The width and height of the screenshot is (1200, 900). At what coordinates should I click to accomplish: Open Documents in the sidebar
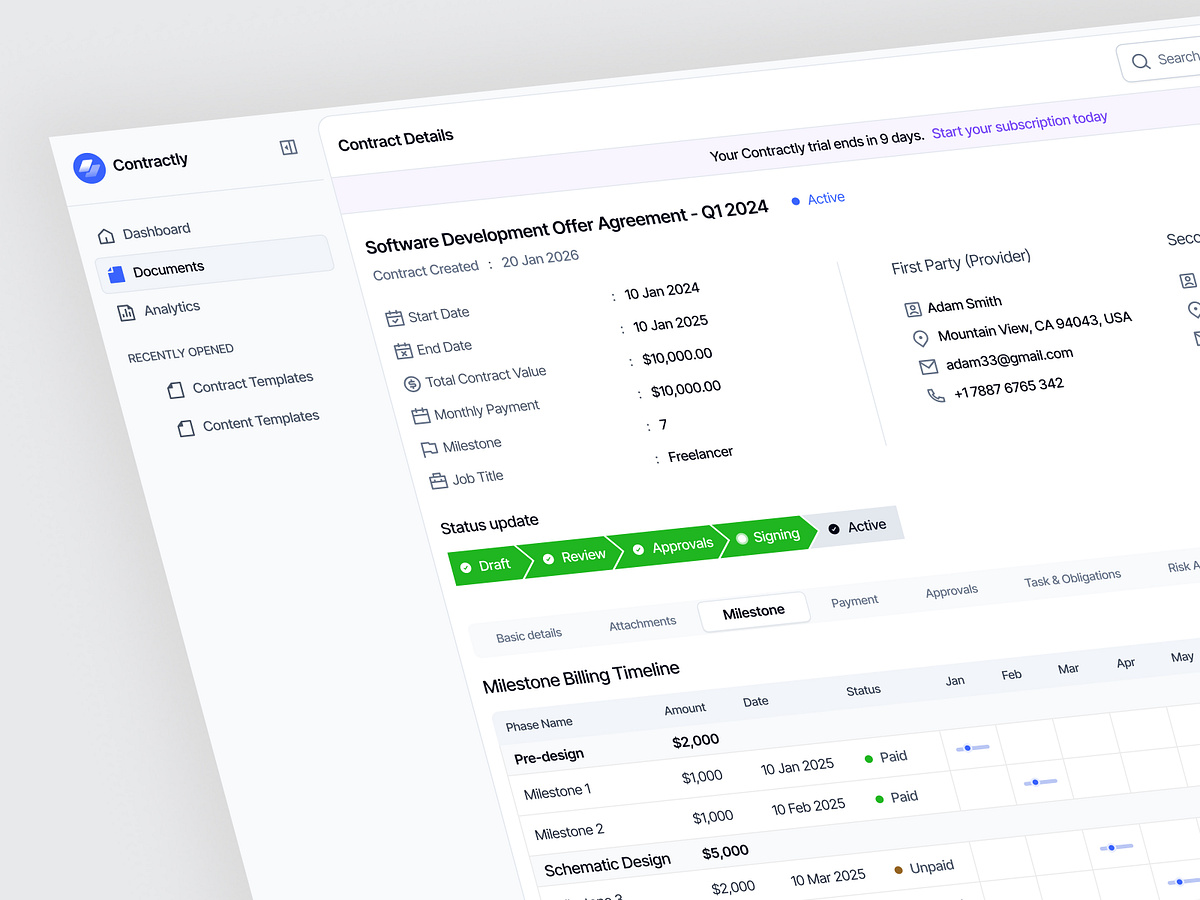point(214,262)
